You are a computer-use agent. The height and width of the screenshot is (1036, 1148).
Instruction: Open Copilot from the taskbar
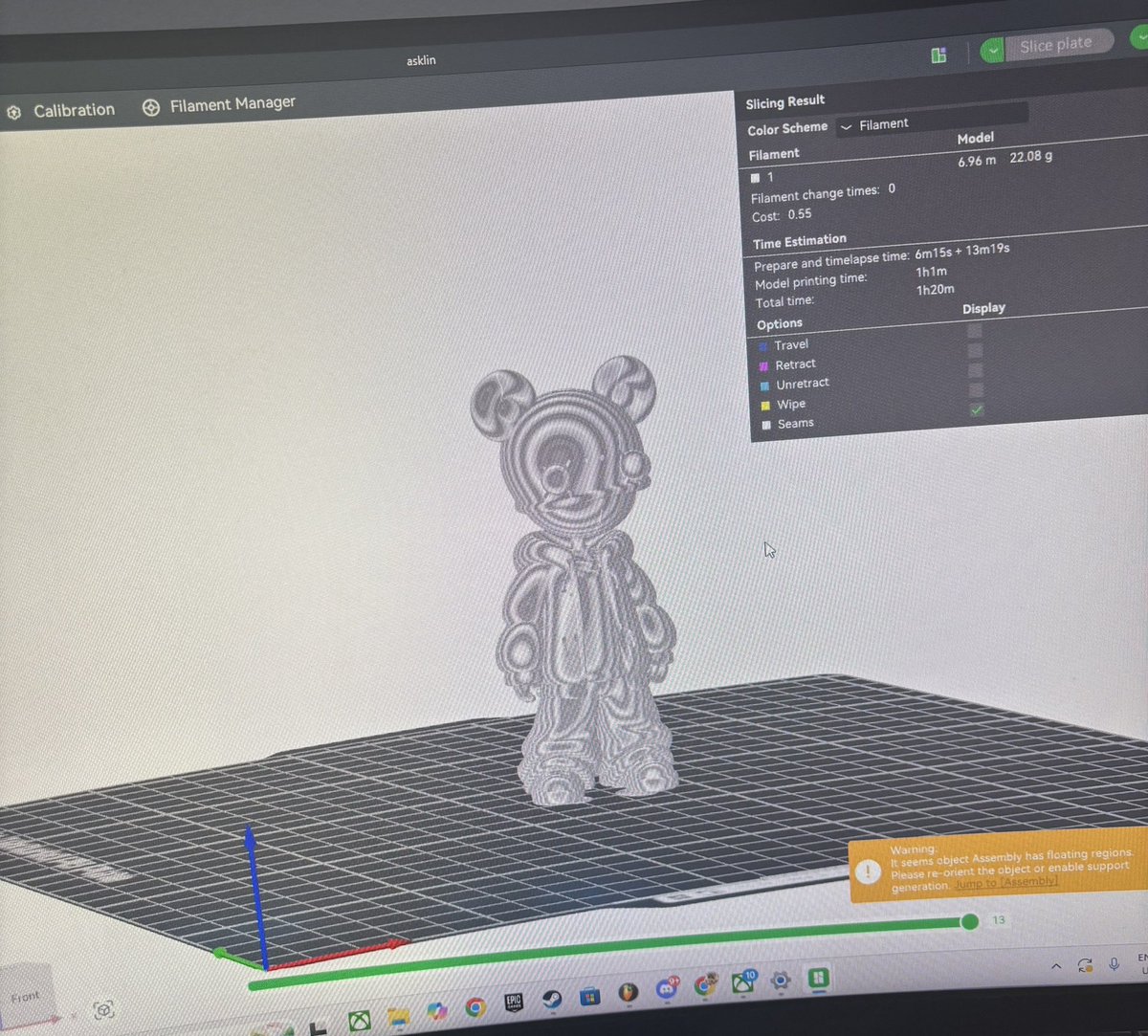(437, 1009)
